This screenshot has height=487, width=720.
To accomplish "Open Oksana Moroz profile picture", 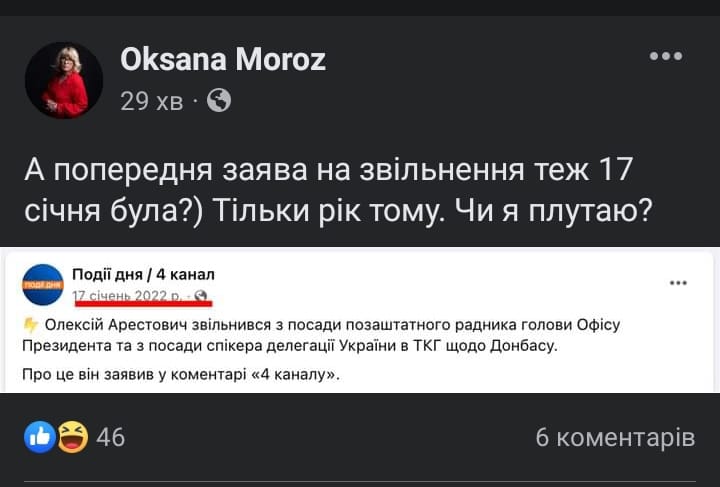I will point(64,80).
